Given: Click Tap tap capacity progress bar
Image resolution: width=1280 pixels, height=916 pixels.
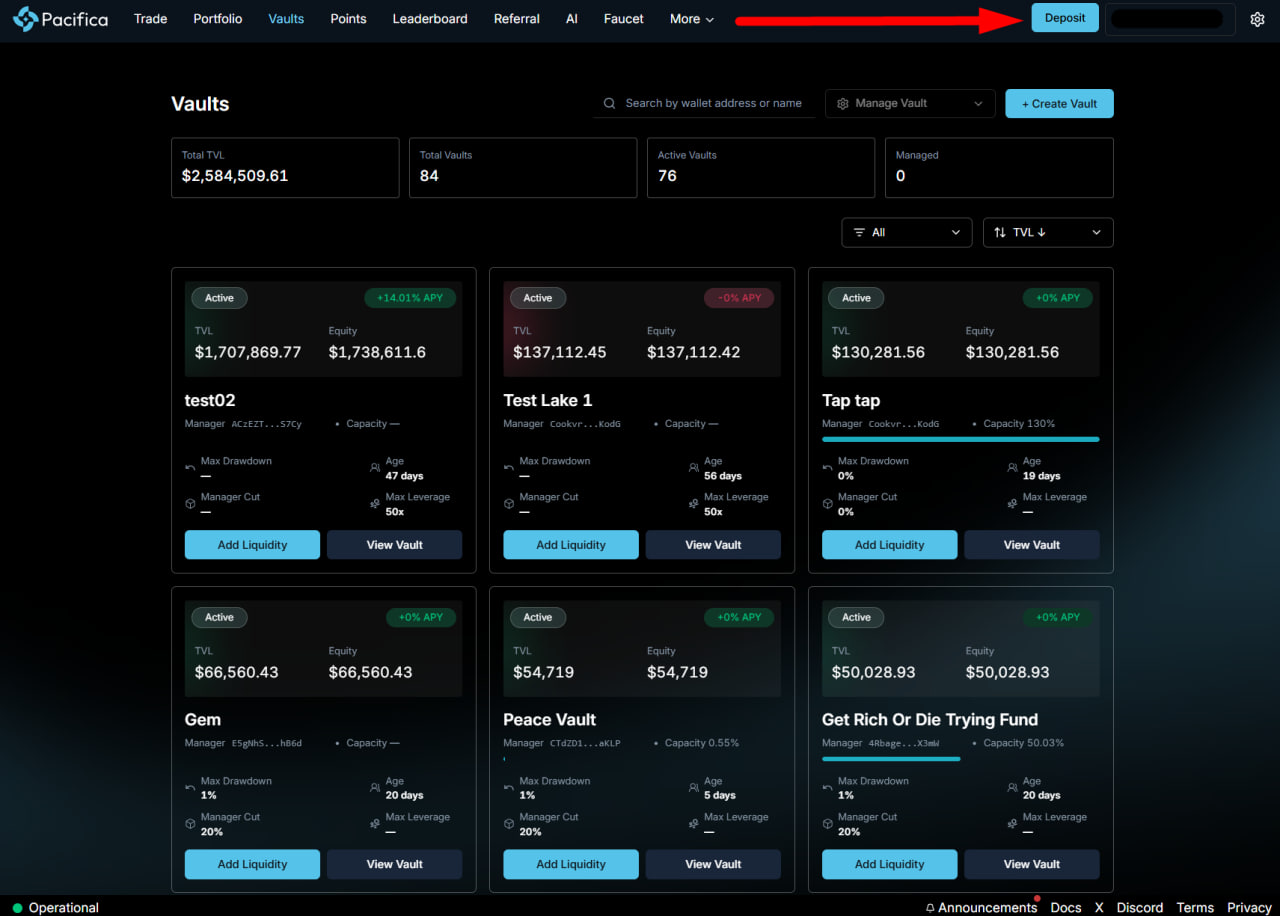Looking at the screenshot, I should (961, 439).
